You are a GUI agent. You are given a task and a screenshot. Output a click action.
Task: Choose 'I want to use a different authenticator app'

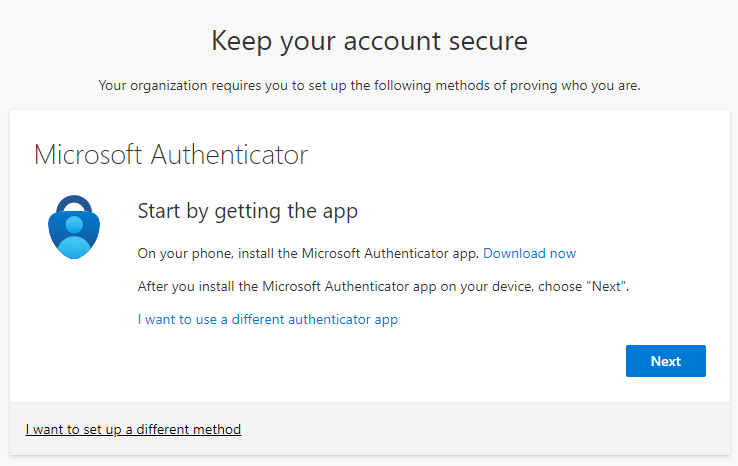click(x=267, y=320)
